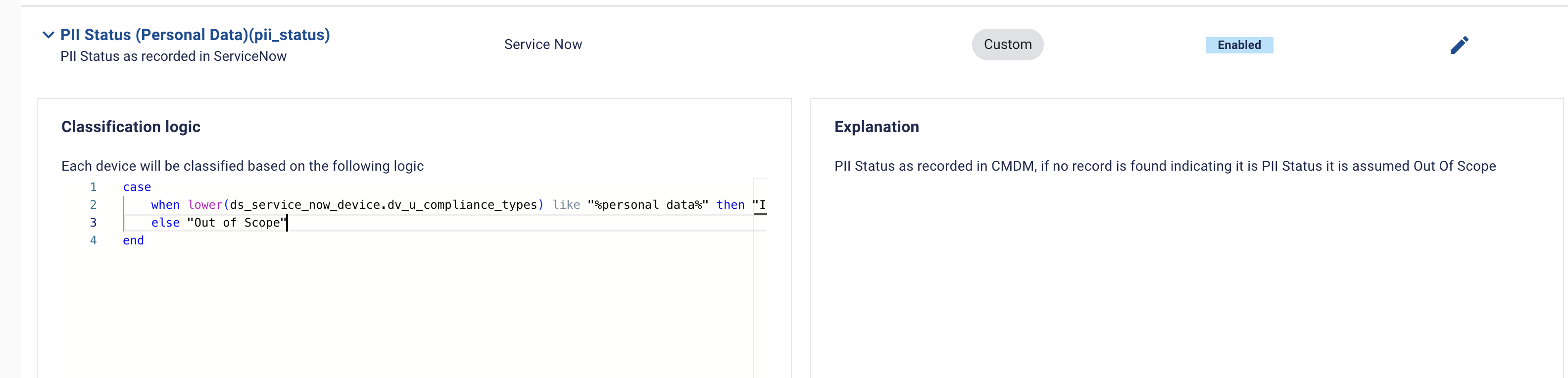1568x378 pixels.
Task: Click the Custom badge
Action: (x=1007, y=45)
